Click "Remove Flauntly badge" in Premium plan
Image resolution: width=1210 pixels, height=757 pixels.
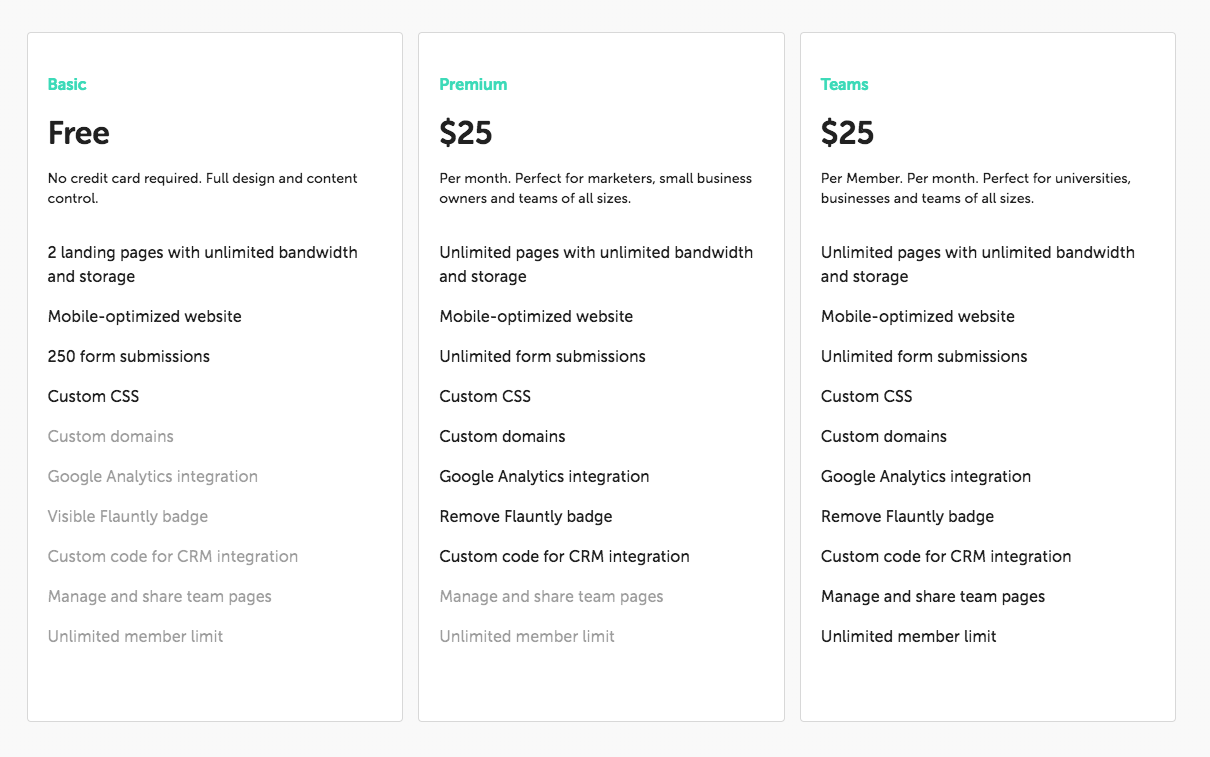[526, 517]
